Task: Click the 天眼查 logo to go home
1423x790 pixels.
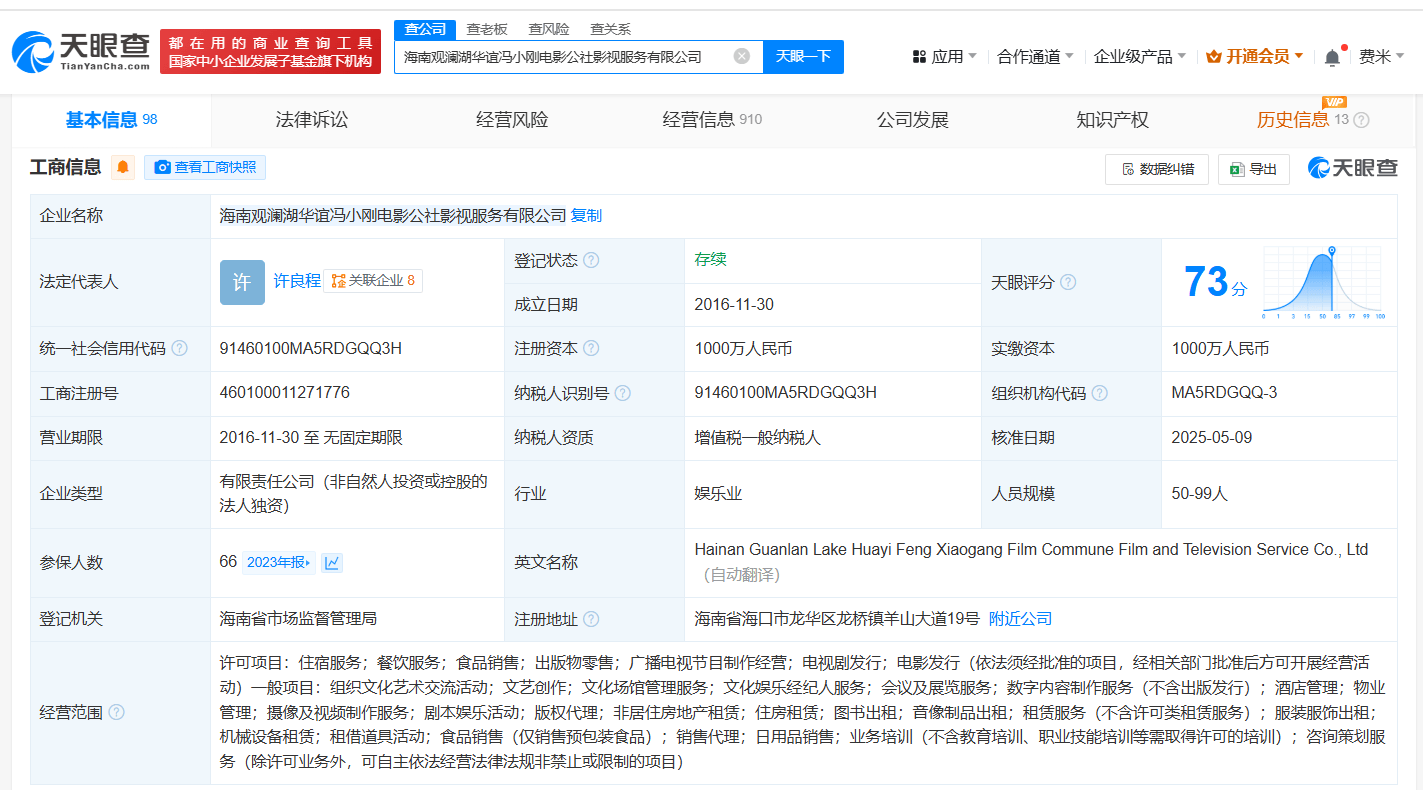Action: click(80, 51)
